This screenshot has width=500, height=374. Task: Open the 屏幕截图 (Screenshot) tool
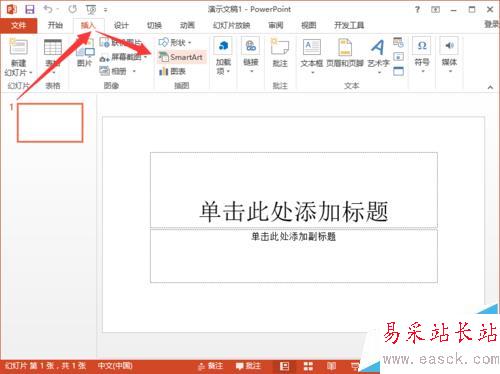(124, 57)
